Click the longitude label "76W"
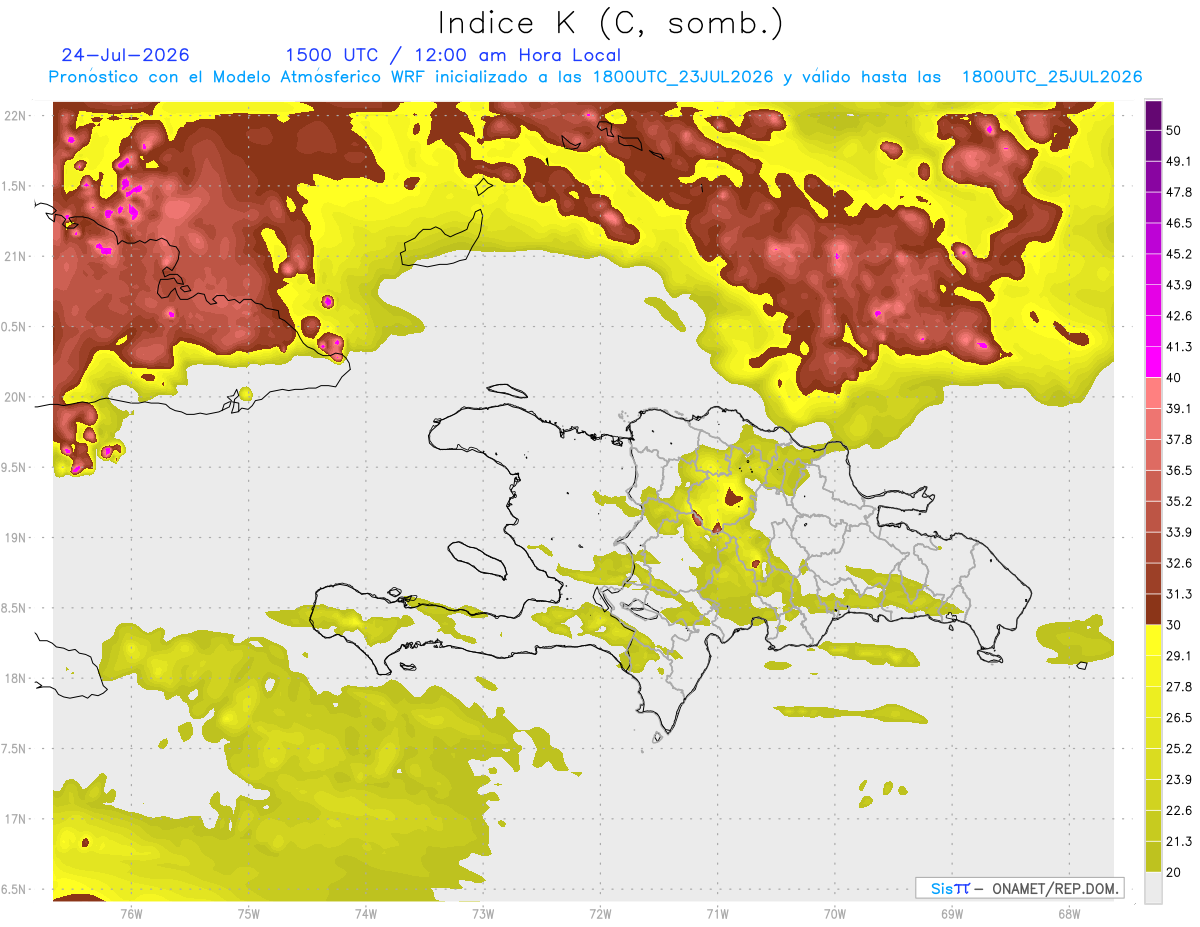 tap(131, 914)
